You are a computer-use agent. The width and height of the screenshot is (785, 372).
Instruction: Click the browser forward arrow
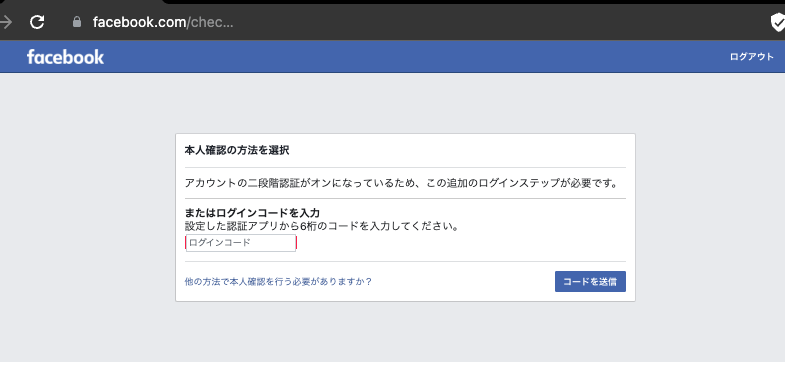click(x=6, y=22)
